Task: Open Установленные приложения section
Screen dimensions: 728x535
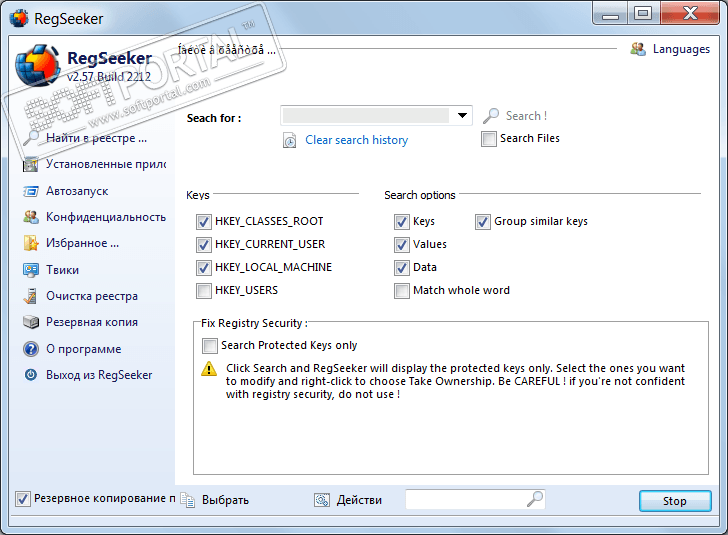Action: pyautogui.click(x=106, y=164)
